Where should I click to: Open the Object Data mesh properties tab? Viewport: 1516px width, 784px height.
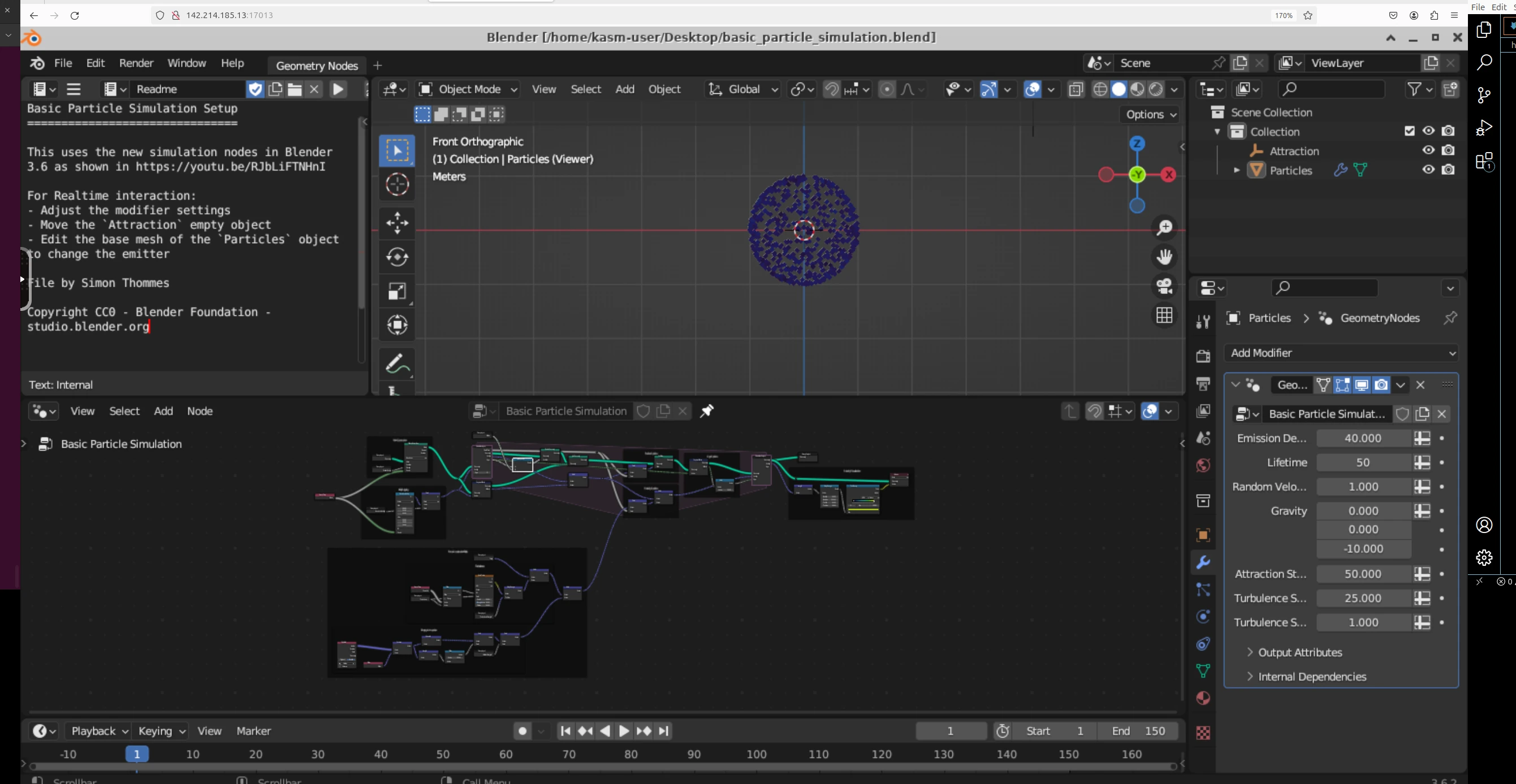tap(1203, 670)
